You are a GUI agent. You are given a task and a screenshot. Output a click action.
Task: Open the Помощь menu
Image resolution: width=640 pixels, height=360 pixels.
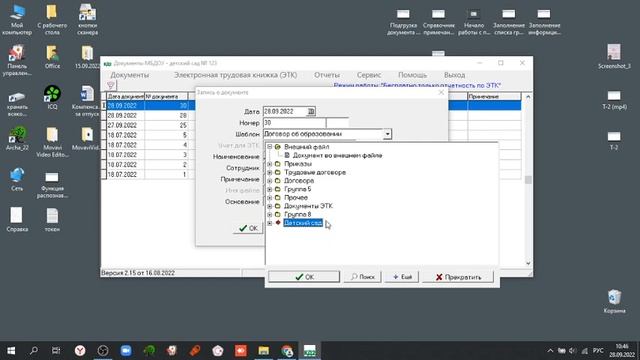click(412, 75)
